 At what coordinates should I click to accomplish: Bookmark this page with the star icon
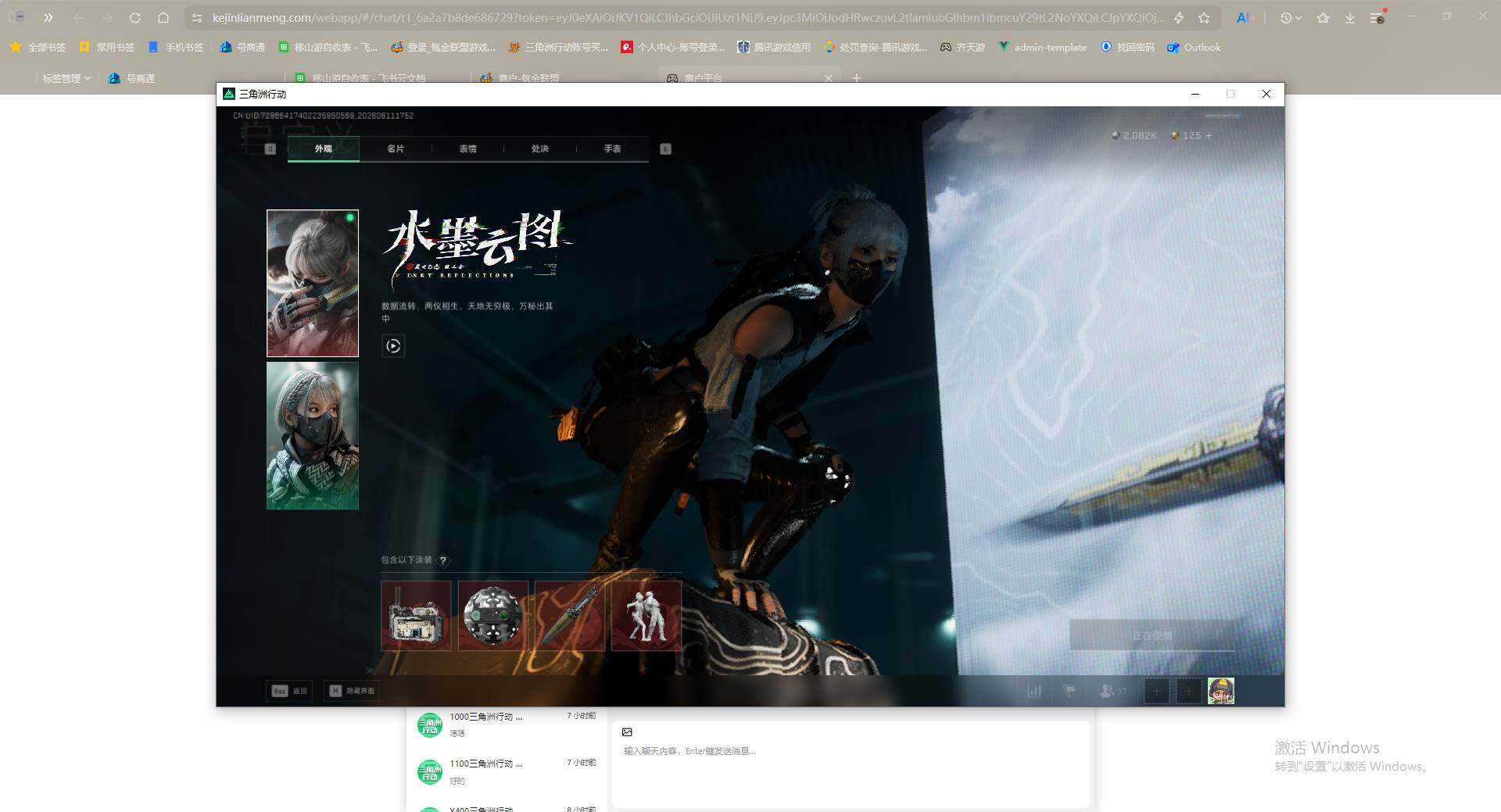click(x=1205, y=17)
